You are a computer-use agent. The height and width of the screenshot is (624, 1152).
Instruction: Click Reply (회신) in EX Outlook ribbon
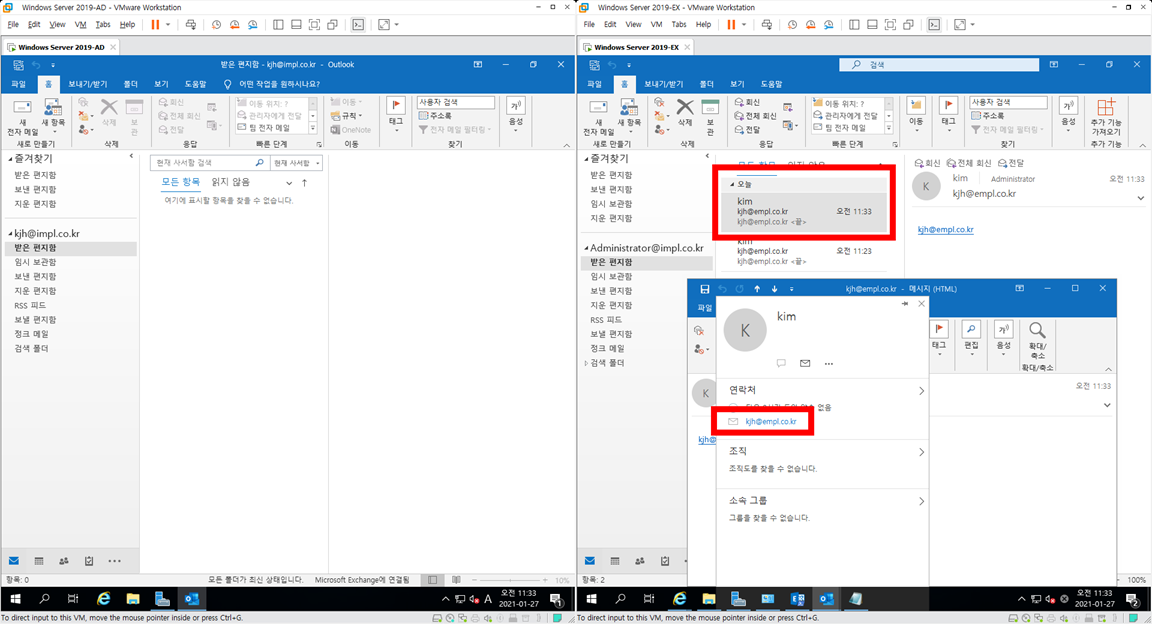(747, 102)
